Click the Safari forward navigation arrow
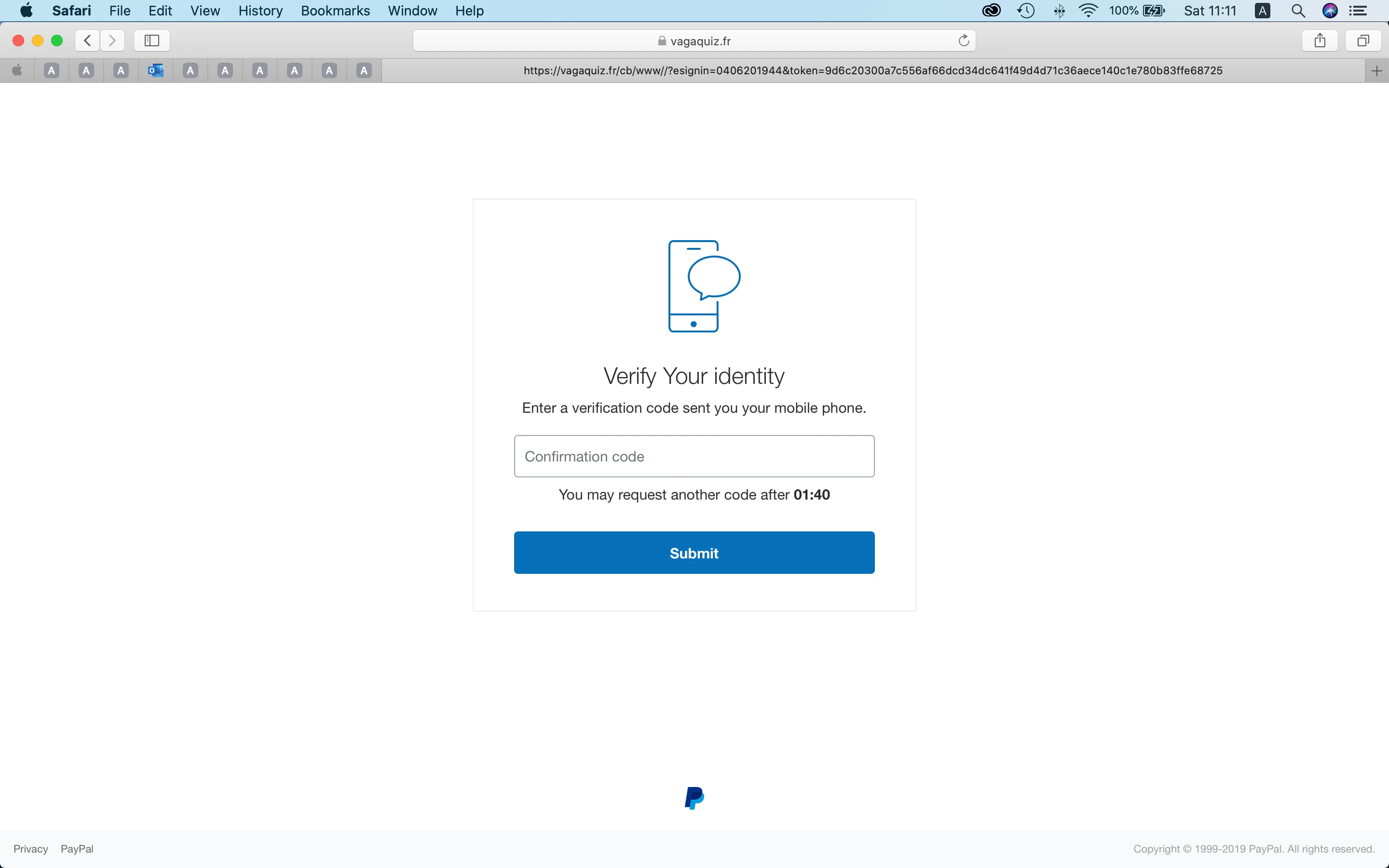Viewport: 1389px width, 868px height. tap(112, 40)
